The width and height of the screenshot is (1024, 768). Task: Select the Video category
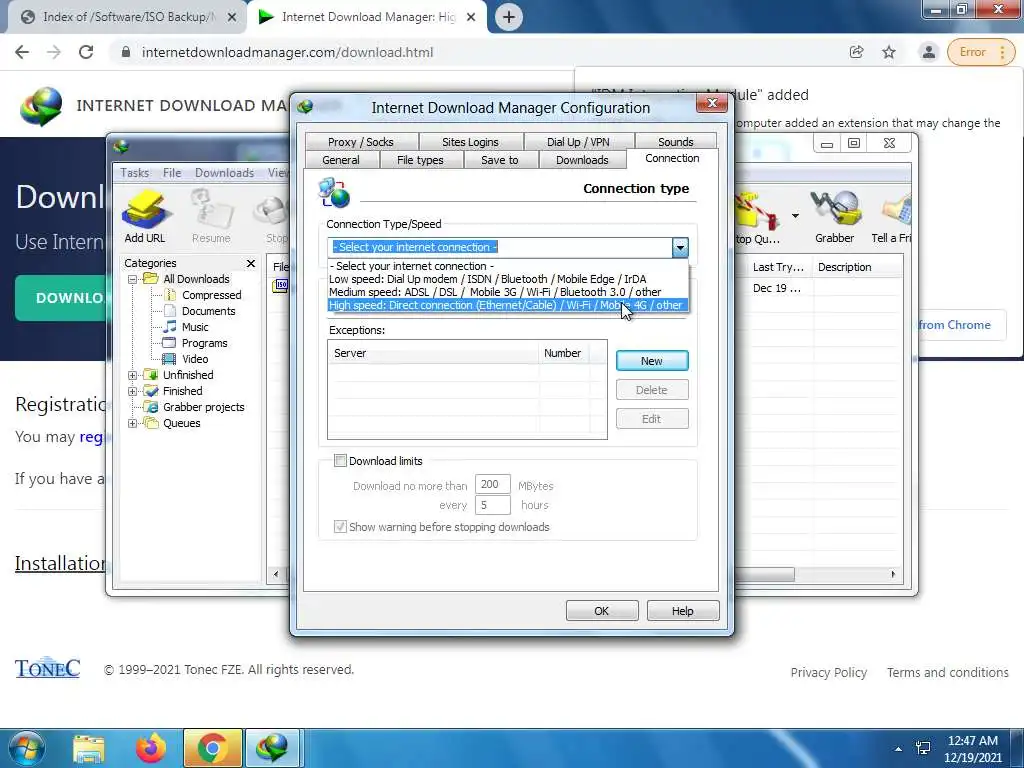(x=195, y=359)
